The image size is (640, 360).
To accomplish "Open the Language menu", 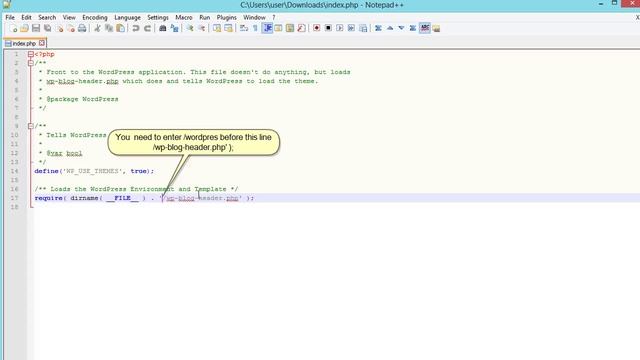I will (127, 18).
